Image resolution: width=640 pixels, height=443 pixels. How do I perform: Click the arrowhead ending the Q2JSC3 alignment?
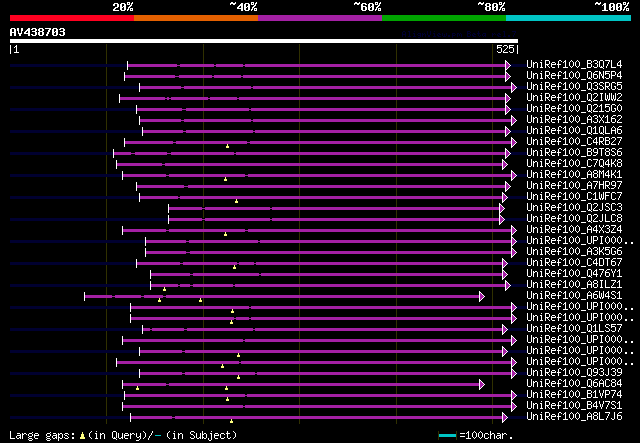click(502, 208)
